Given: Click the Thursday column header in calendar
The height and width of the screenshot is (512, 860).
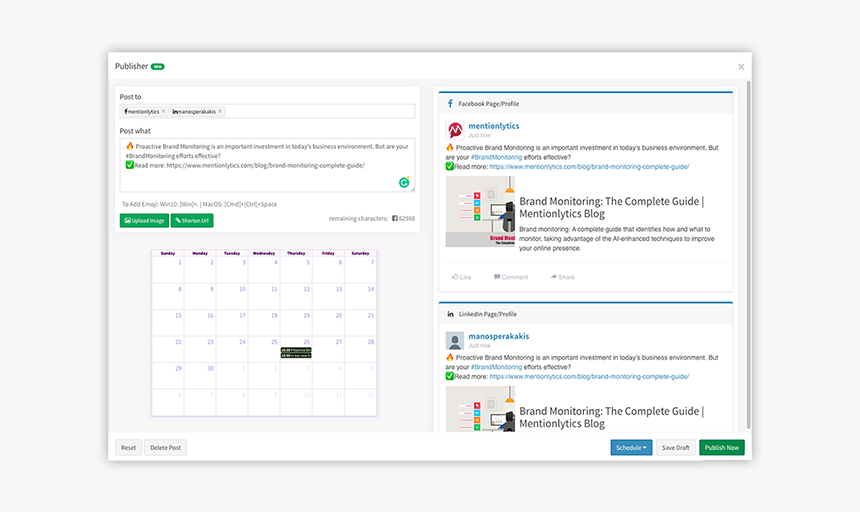Looking at the screenshot, I should tap(296, 253).
